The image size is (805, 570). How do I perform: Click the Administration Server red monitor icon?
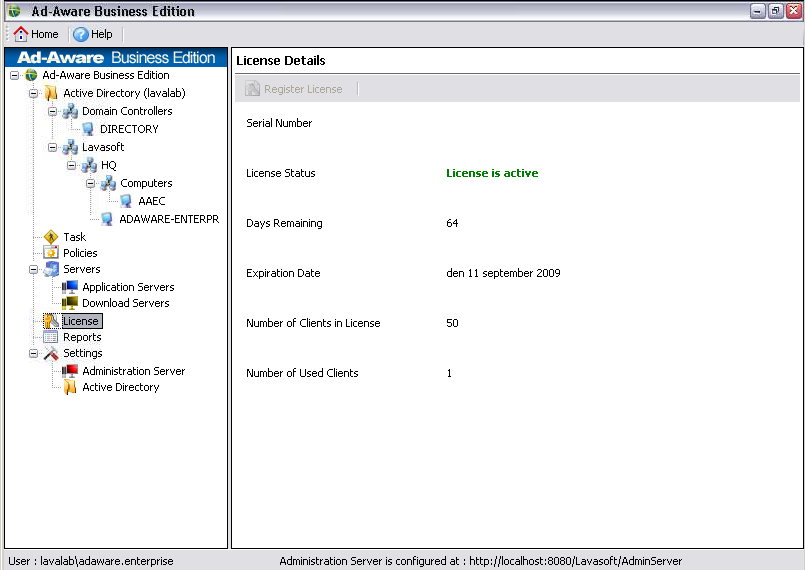point(70,371)
